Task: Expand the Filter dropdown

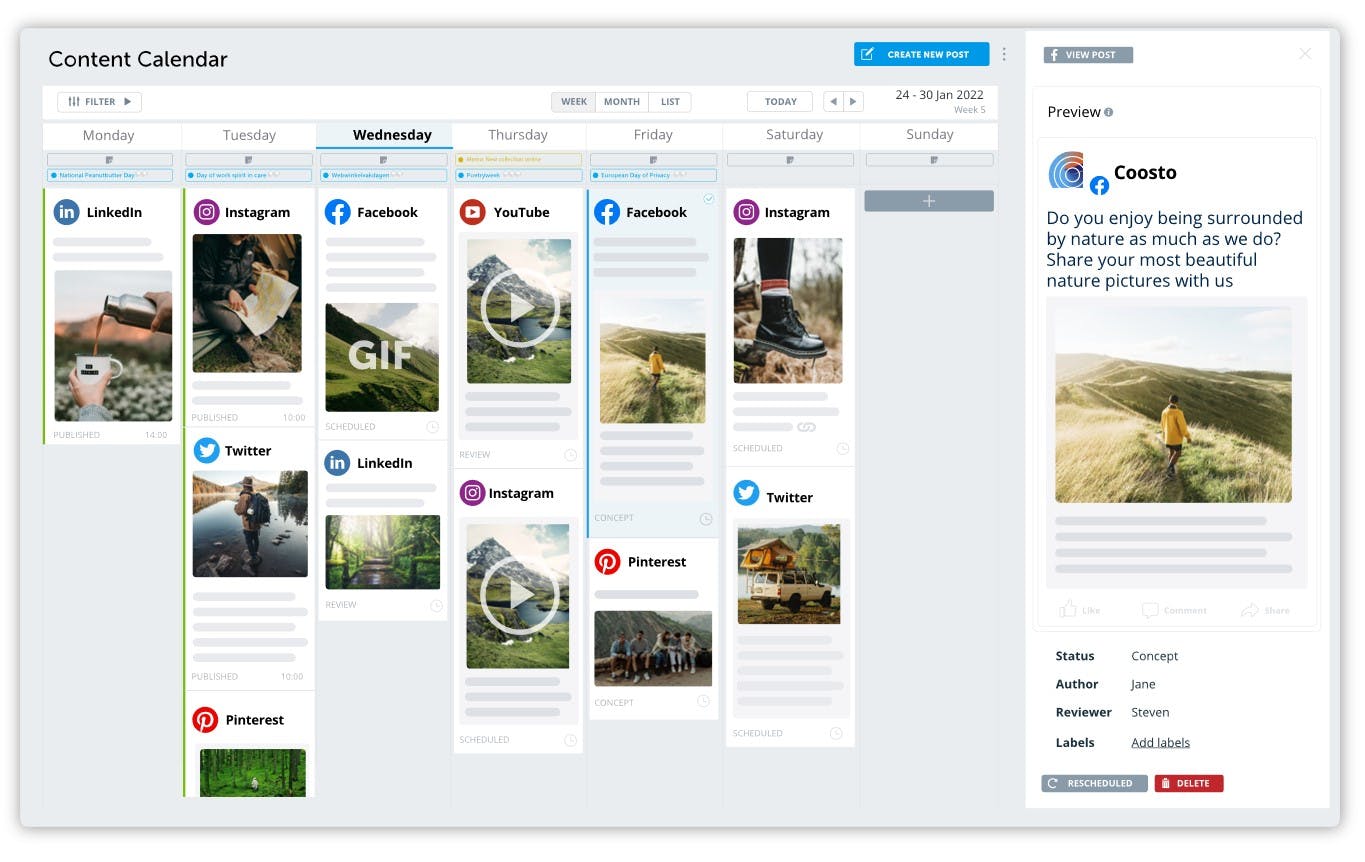Action: pos(99,102)
